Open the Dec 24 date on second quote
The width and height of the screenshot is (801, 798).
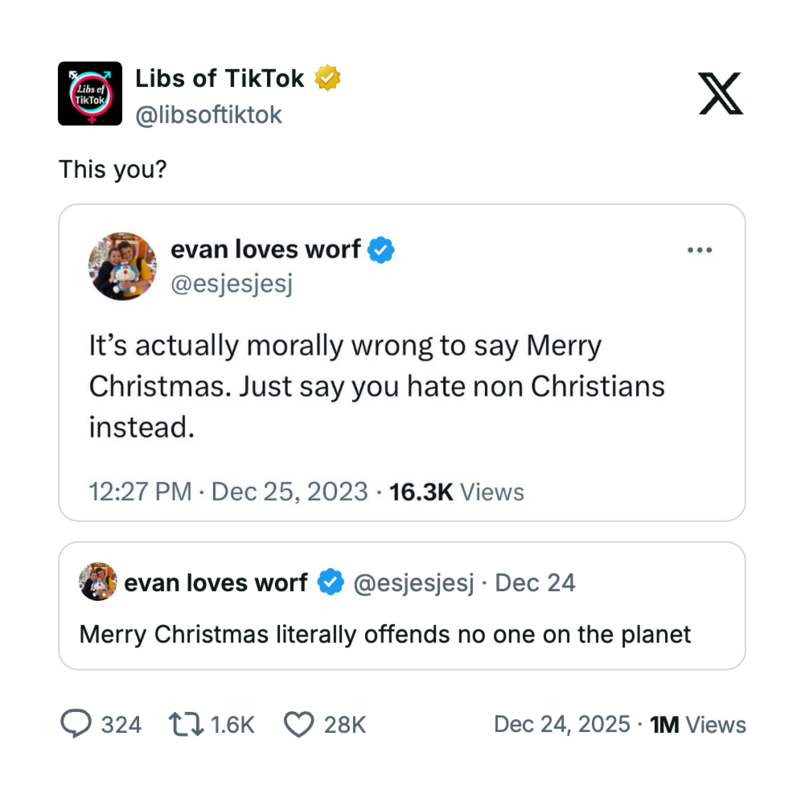click(535, 583)
